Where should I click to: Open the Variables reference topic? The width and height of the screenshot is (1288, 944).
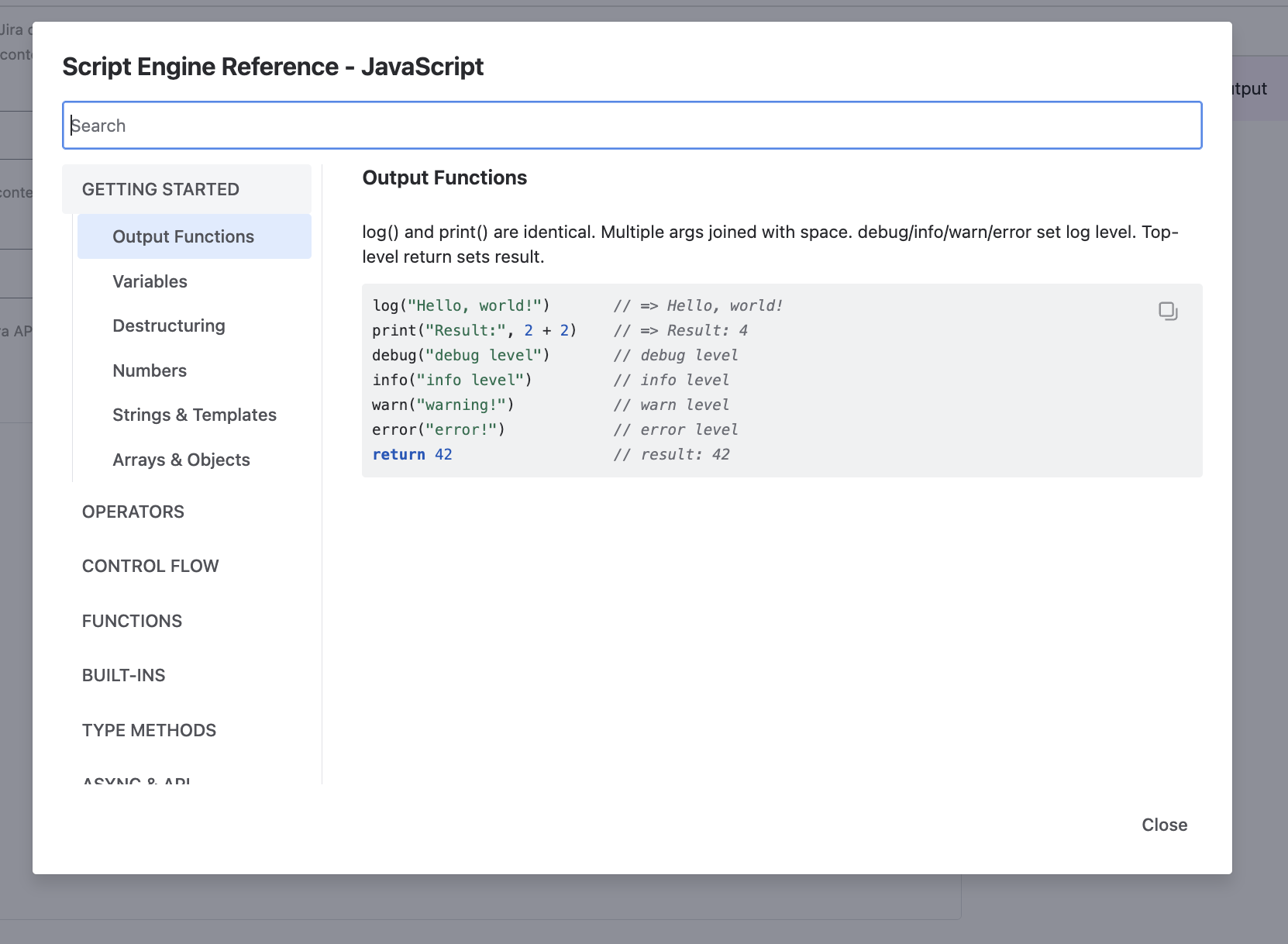(150, 281)
